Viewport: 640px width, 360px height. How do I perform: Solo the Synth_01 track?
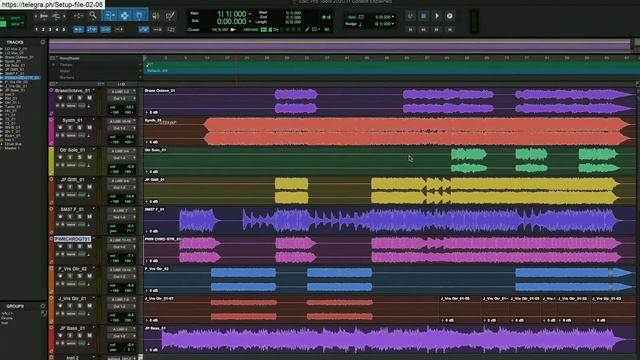point(80,128)
